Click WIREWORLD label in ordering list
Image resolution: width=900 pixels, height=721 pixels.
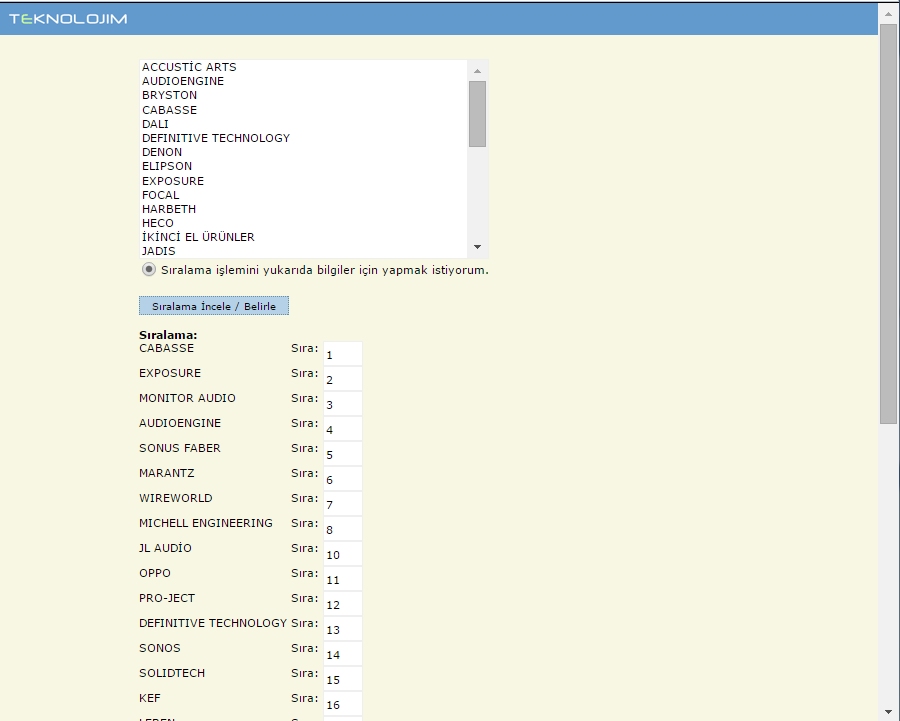click(176, 498)
